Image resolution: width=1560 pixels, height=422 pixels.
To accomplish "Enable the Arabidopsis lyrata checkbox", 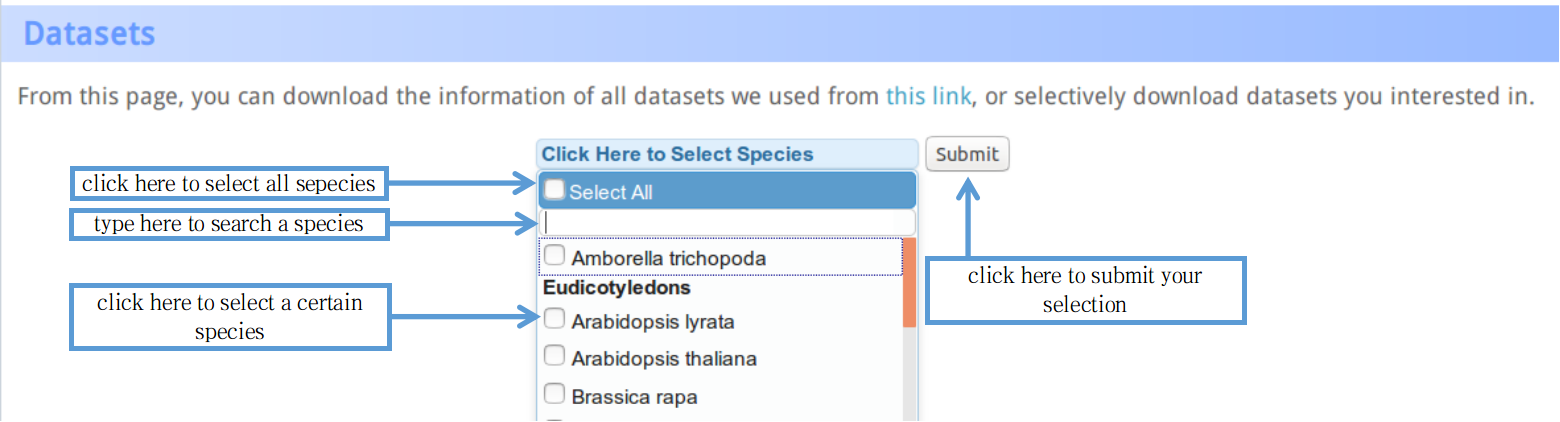I will pos(554,320).
